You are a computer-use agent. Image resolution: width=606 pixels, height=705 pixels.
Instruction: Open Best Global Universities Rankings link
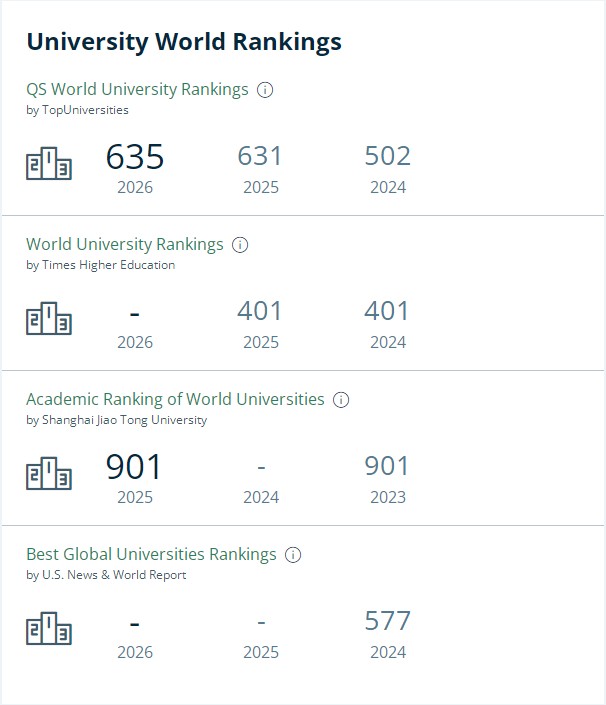(x=151, y=554)
